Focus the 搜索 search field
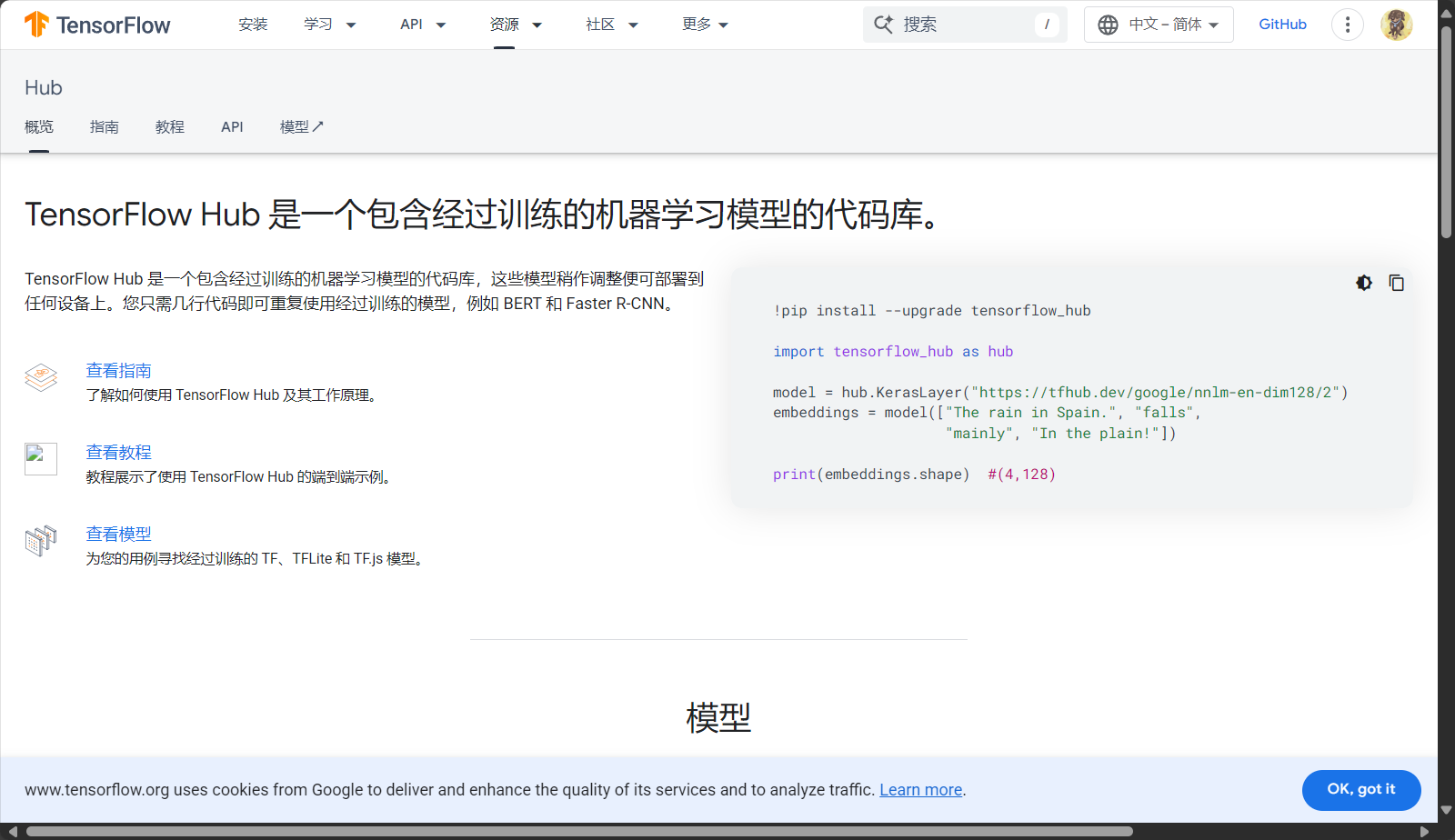This screenshot has height=840, width=1455. click(x=965, y=25)
